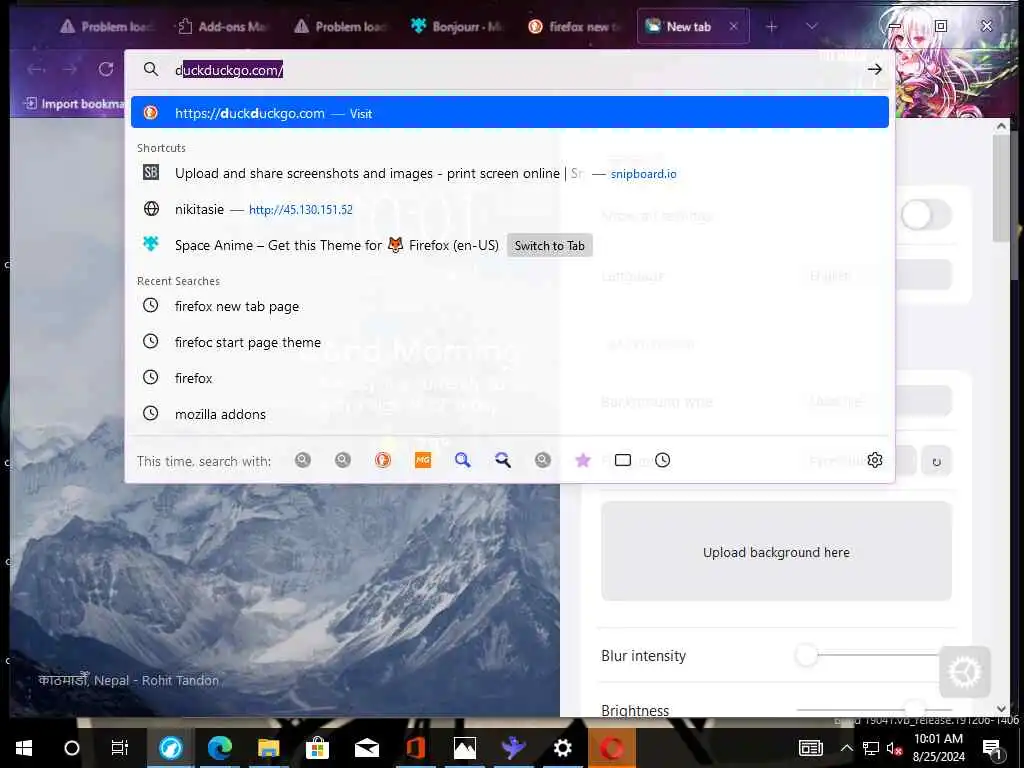Search history using the clock icon in search bar
Screen dimensions: 1024x768
tap(662, 460)
